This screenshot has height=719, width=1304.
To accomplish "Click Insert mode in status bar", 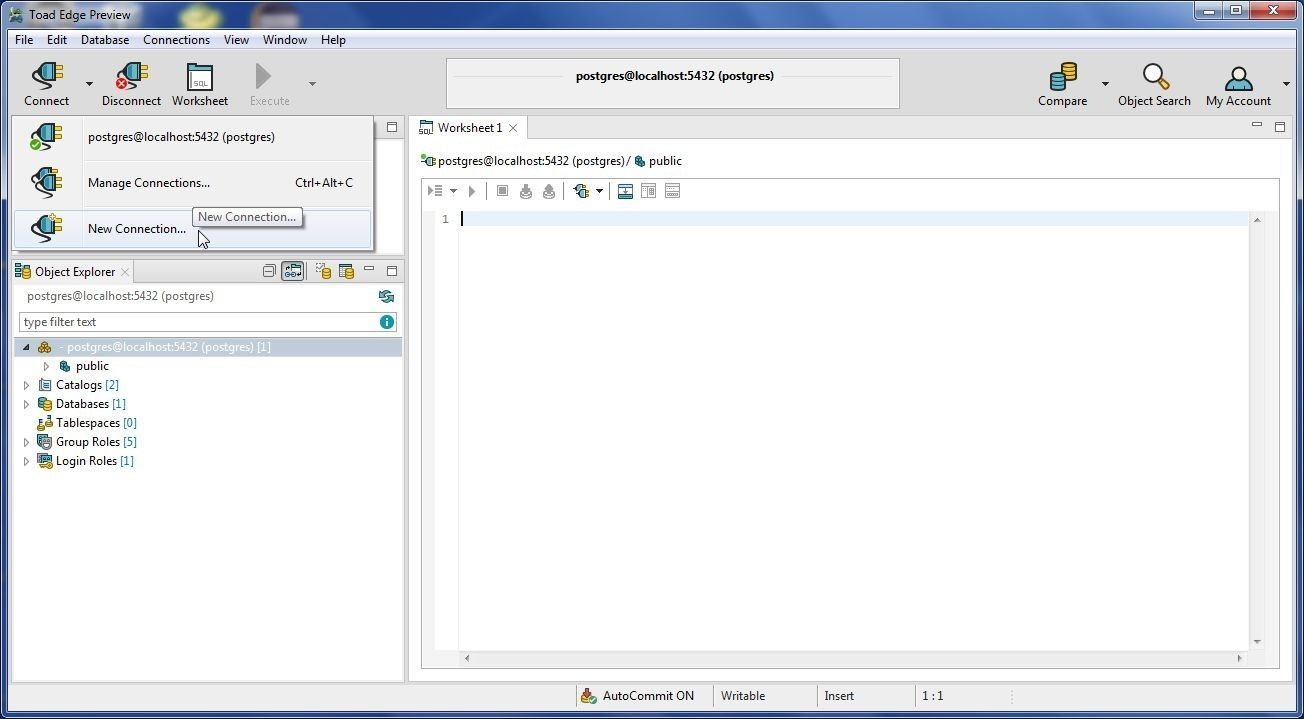I will coord(839,696).
